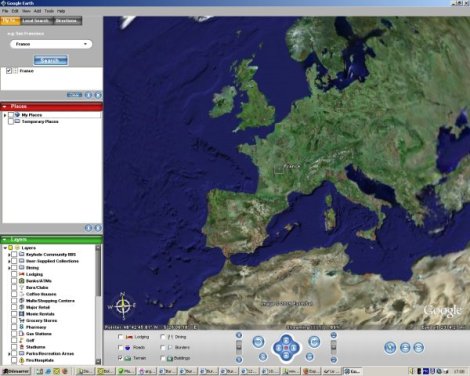Enable the Coffee Houses layer checkbox
The width and height of the screenshot is (470, 376).
point(14,294)
